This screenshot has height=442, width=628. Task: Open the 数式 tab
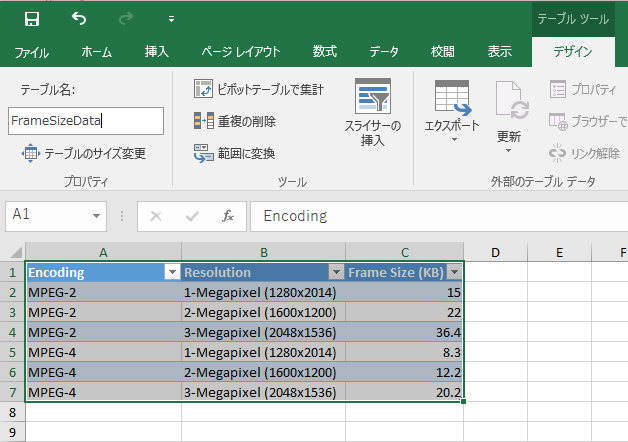325,52
